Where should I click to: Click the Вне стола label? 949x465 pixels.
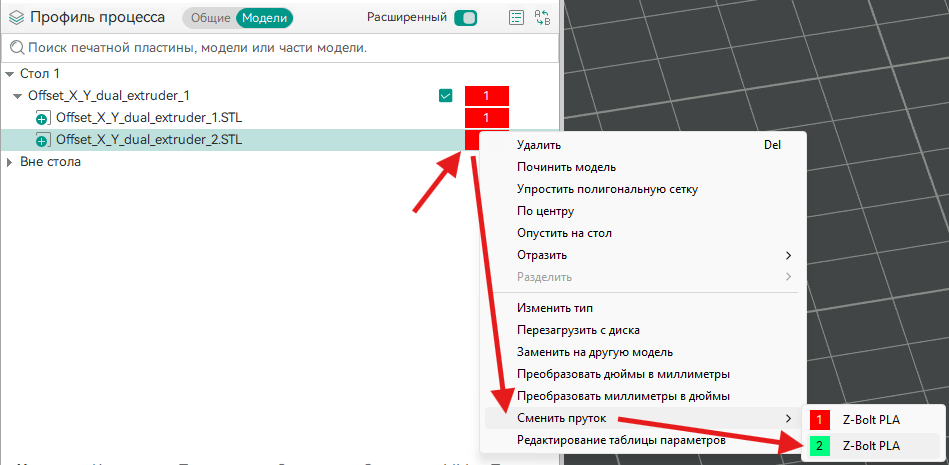50,162
